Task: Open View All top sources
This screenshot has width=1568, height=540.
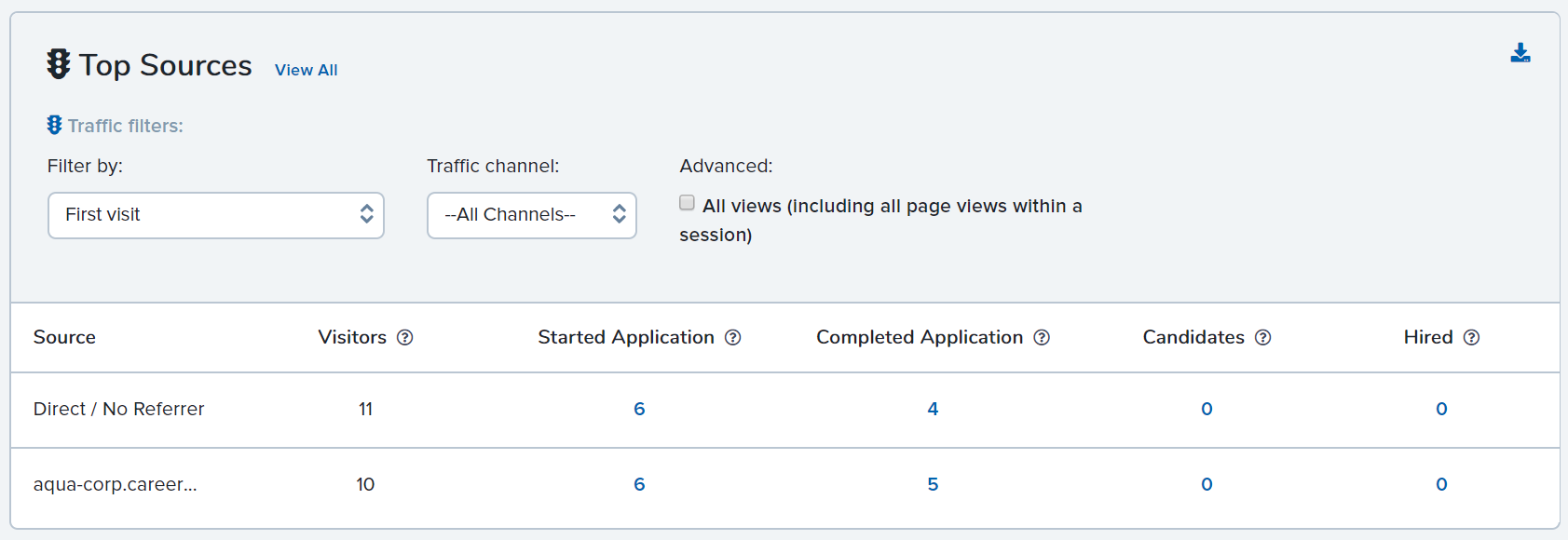Action: (x=307, y=70)
